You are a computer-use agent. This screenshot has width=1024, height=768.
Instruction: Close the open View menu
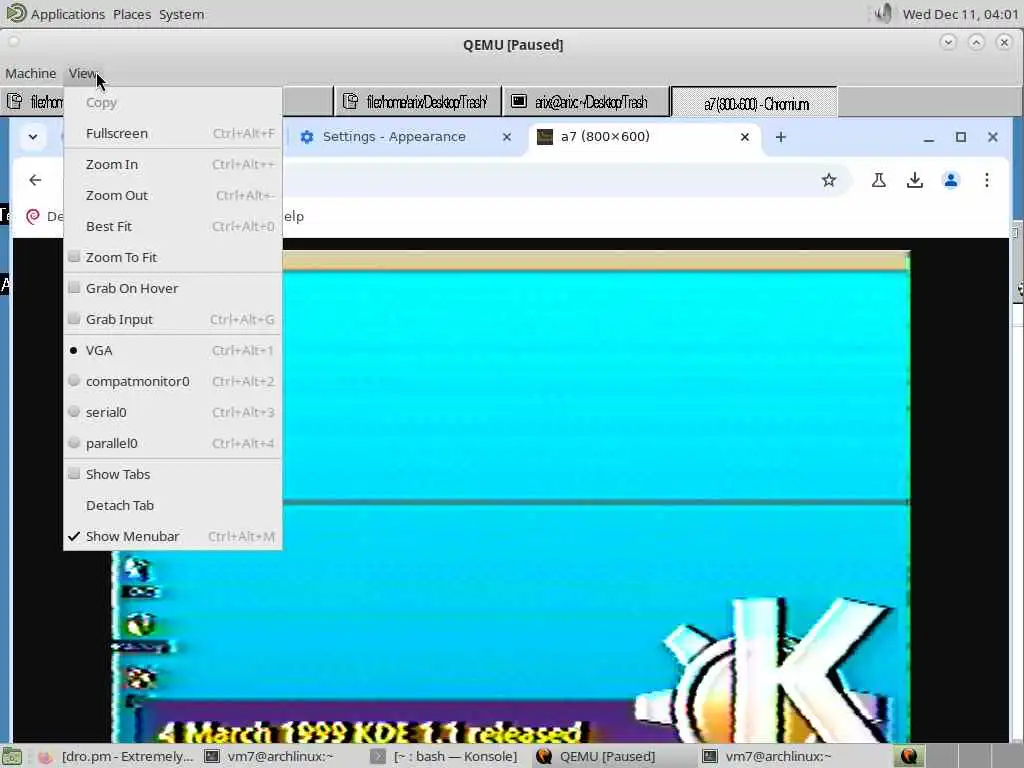pos(83,73)
